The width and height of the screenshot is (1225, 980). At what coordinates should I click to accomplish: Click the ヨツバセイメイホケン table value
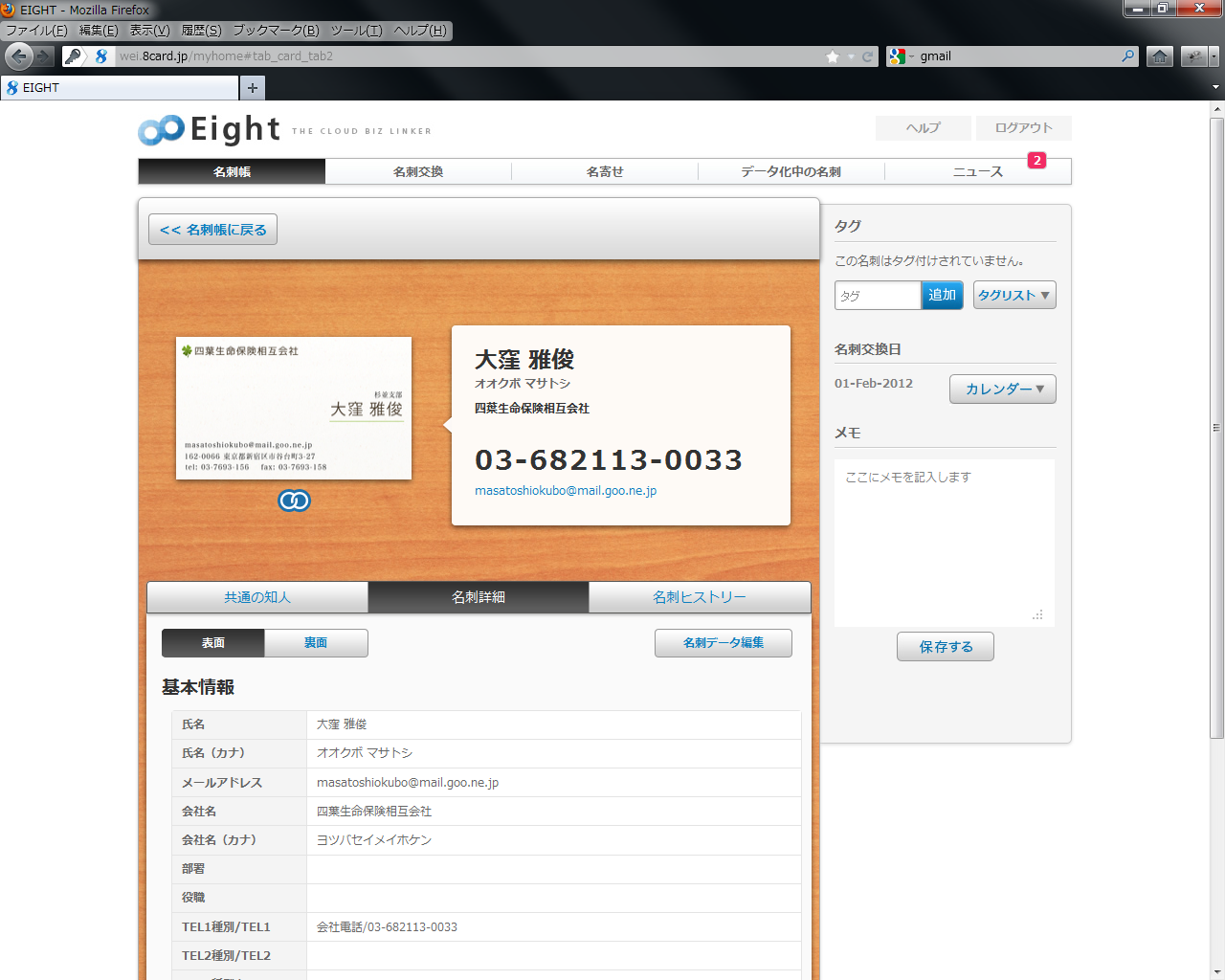point(374,840)
